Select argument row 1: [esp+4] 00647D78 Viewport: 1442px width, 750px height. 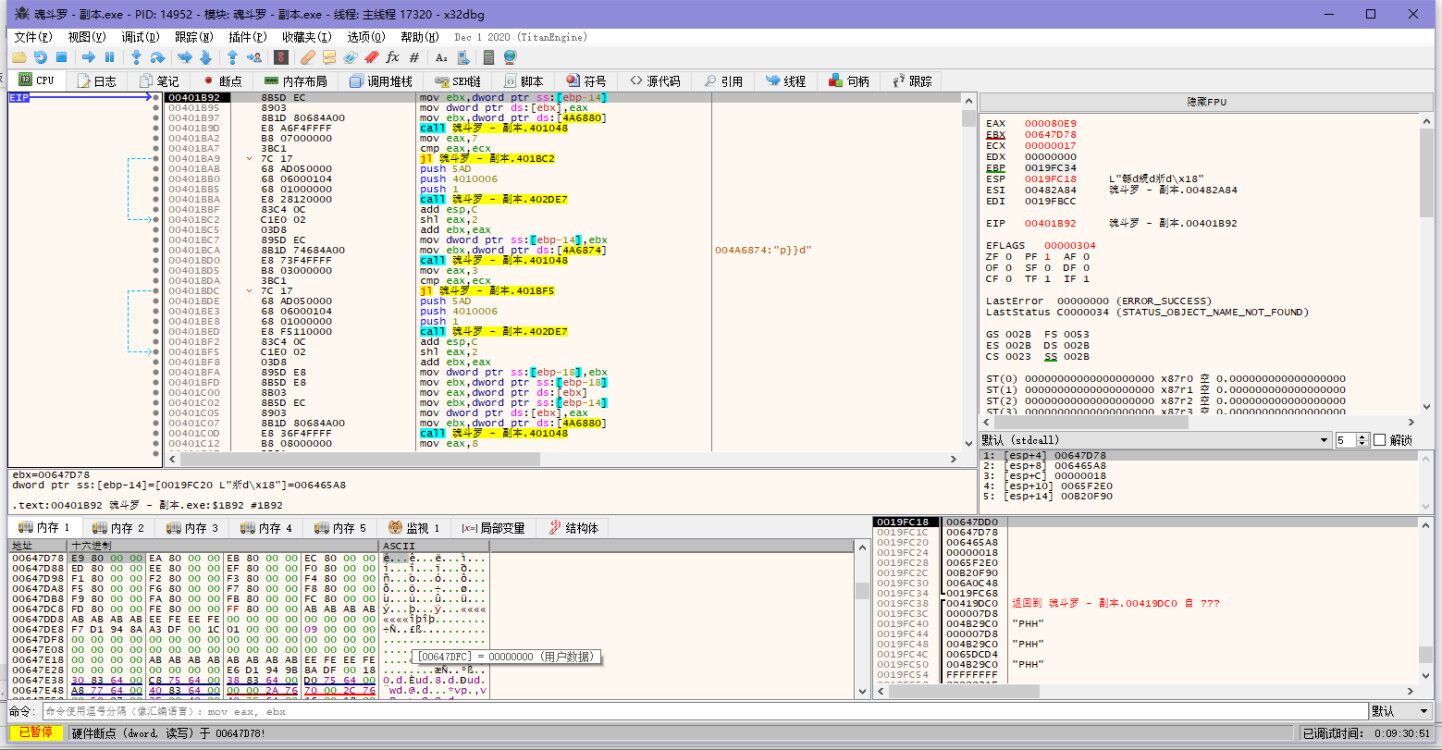point(1198,456)
